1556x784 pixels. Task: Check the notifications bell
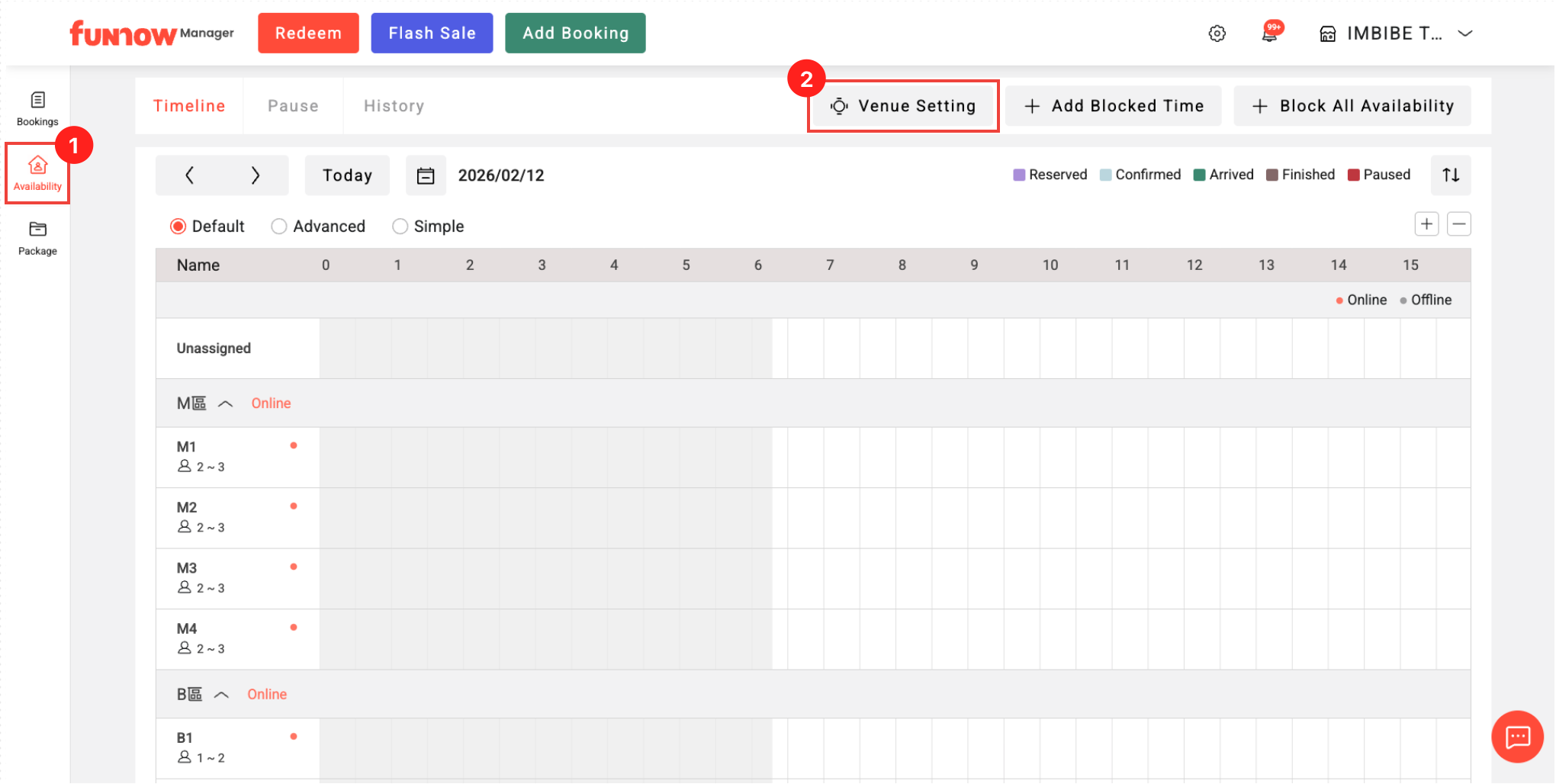coord(1270,34)
